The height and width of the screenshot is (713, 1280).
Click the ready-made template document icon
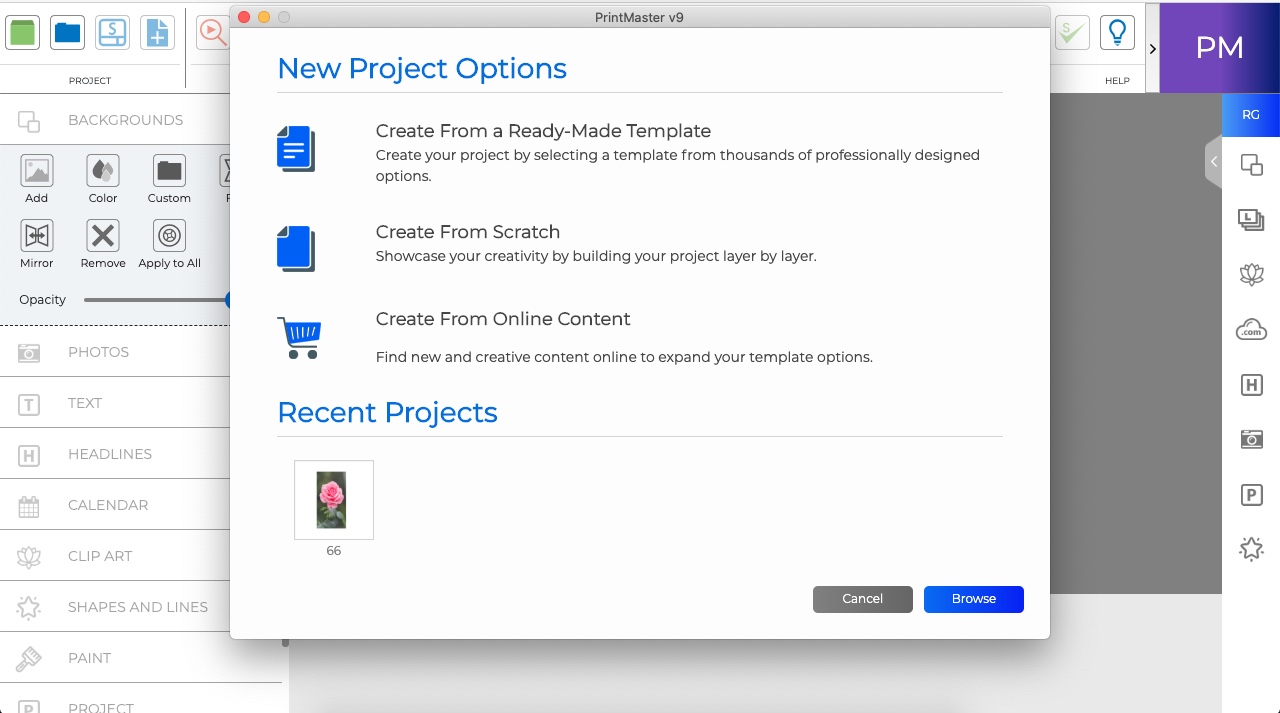pos(296,149)
